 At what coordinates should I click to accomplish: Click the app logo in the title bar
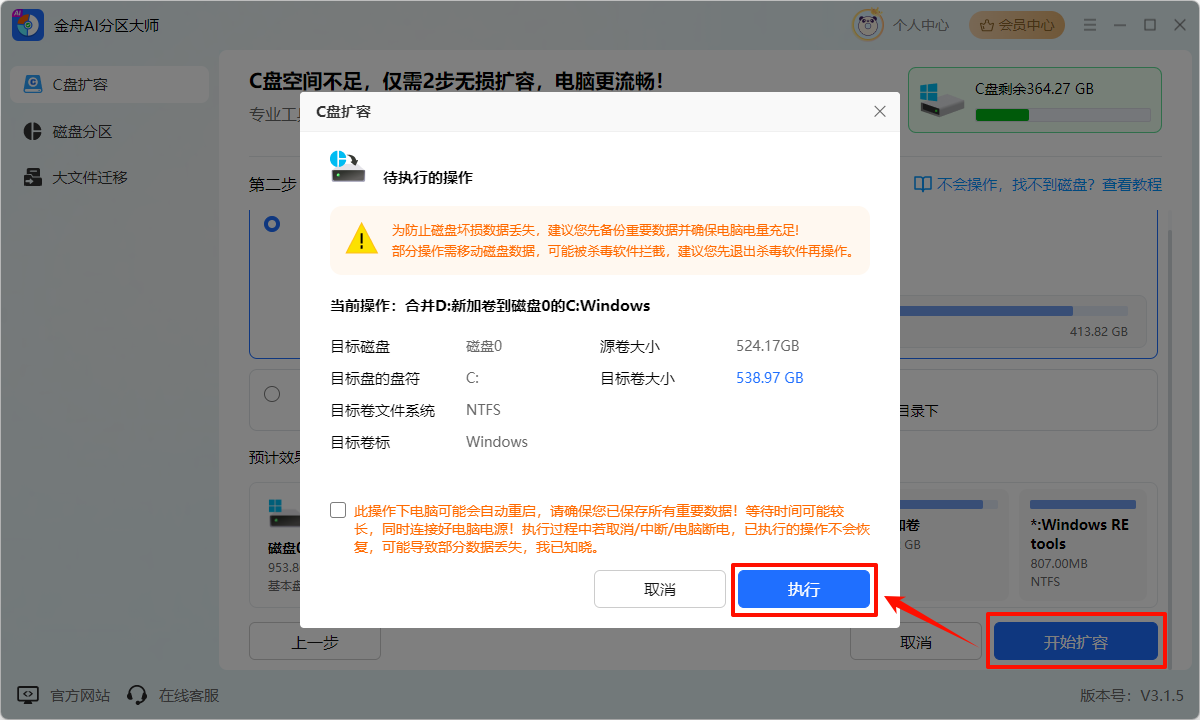[x=28, y=25]
